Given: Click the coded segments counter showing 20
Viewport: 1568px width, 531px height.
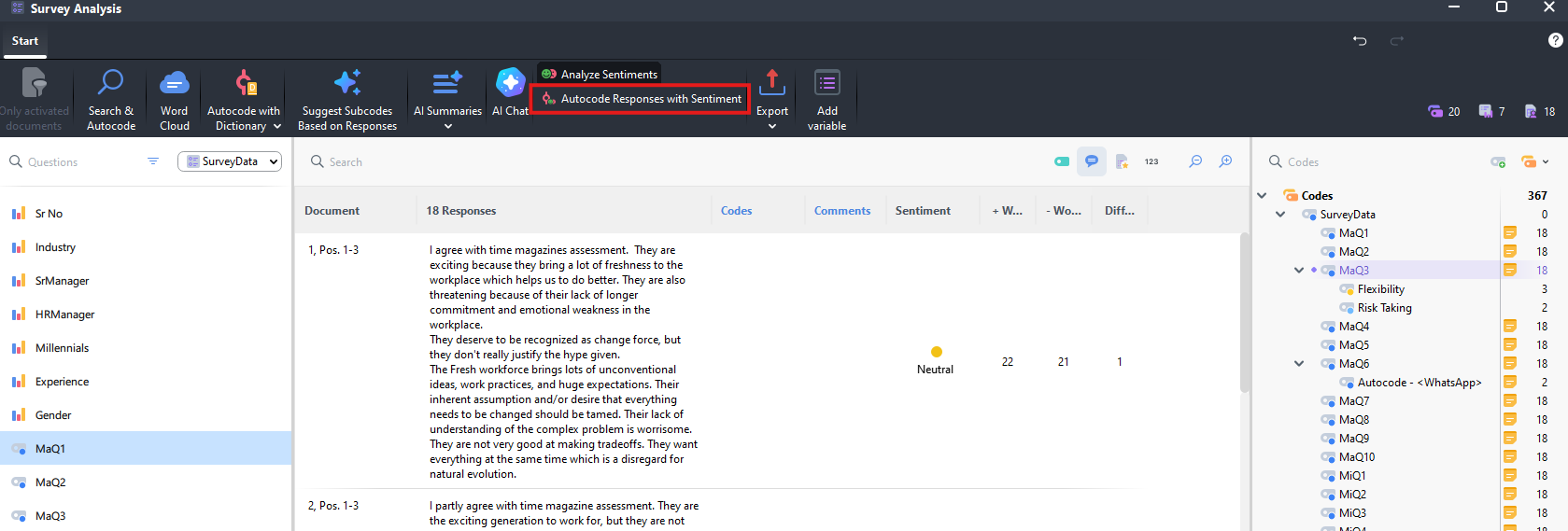Looking at the screenshot, I should coord(1444,111).
